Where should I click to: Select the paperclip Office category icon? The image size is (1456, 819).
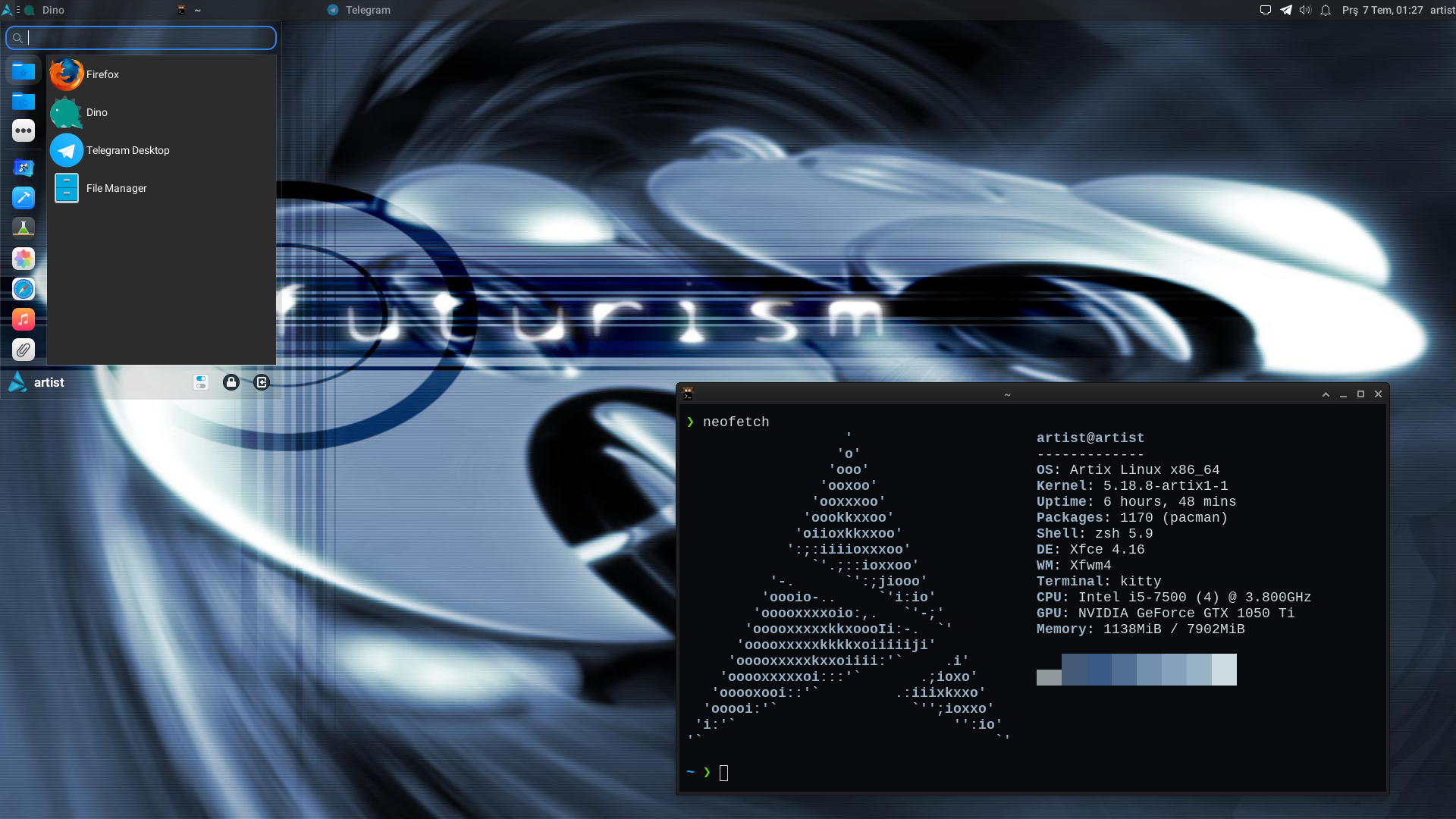click(x=24, y=350)
